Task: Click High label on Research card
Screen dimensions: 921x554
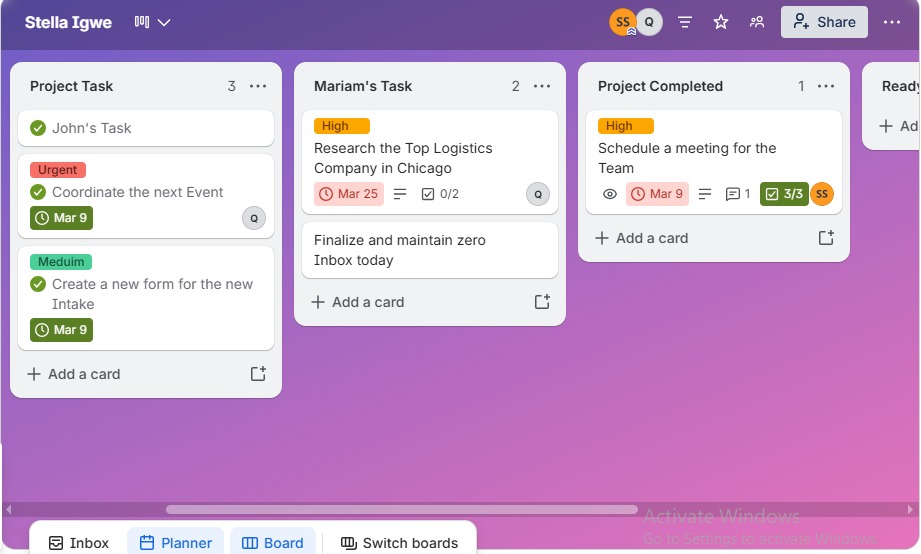Action: pos(342,126)
